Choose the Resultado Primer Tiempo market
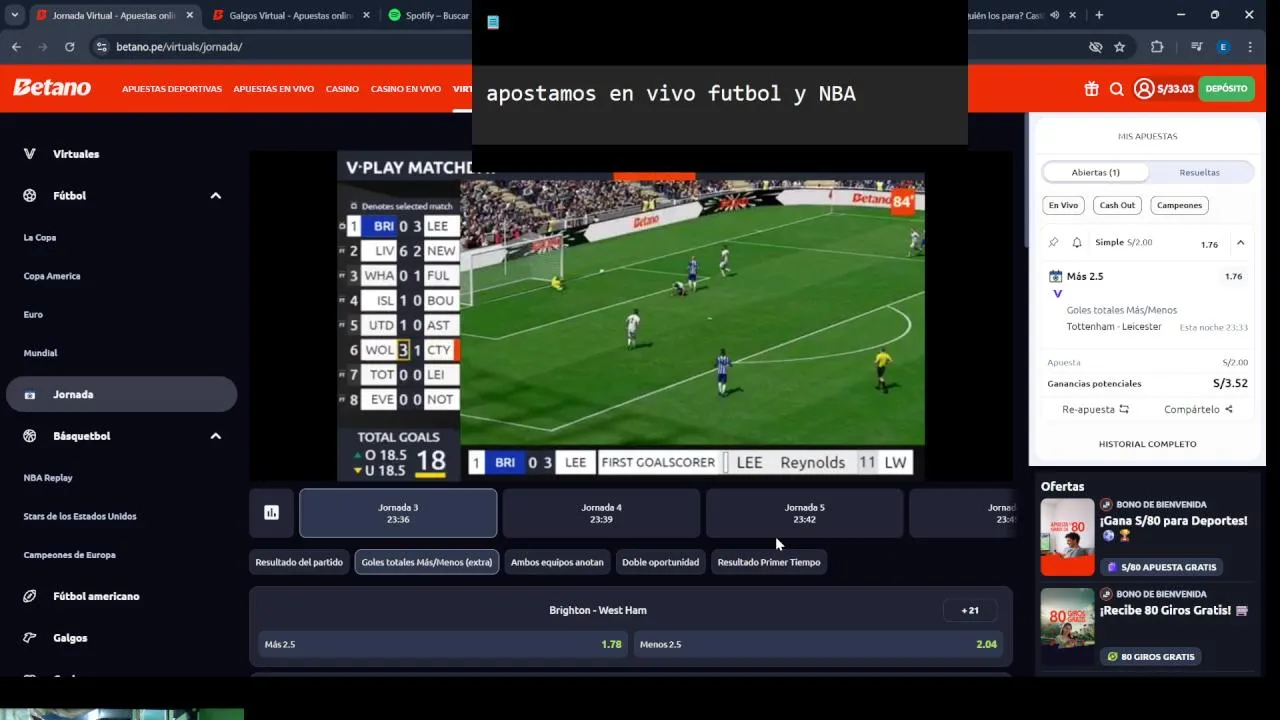The image size is (1280, 720). point(769,562)
